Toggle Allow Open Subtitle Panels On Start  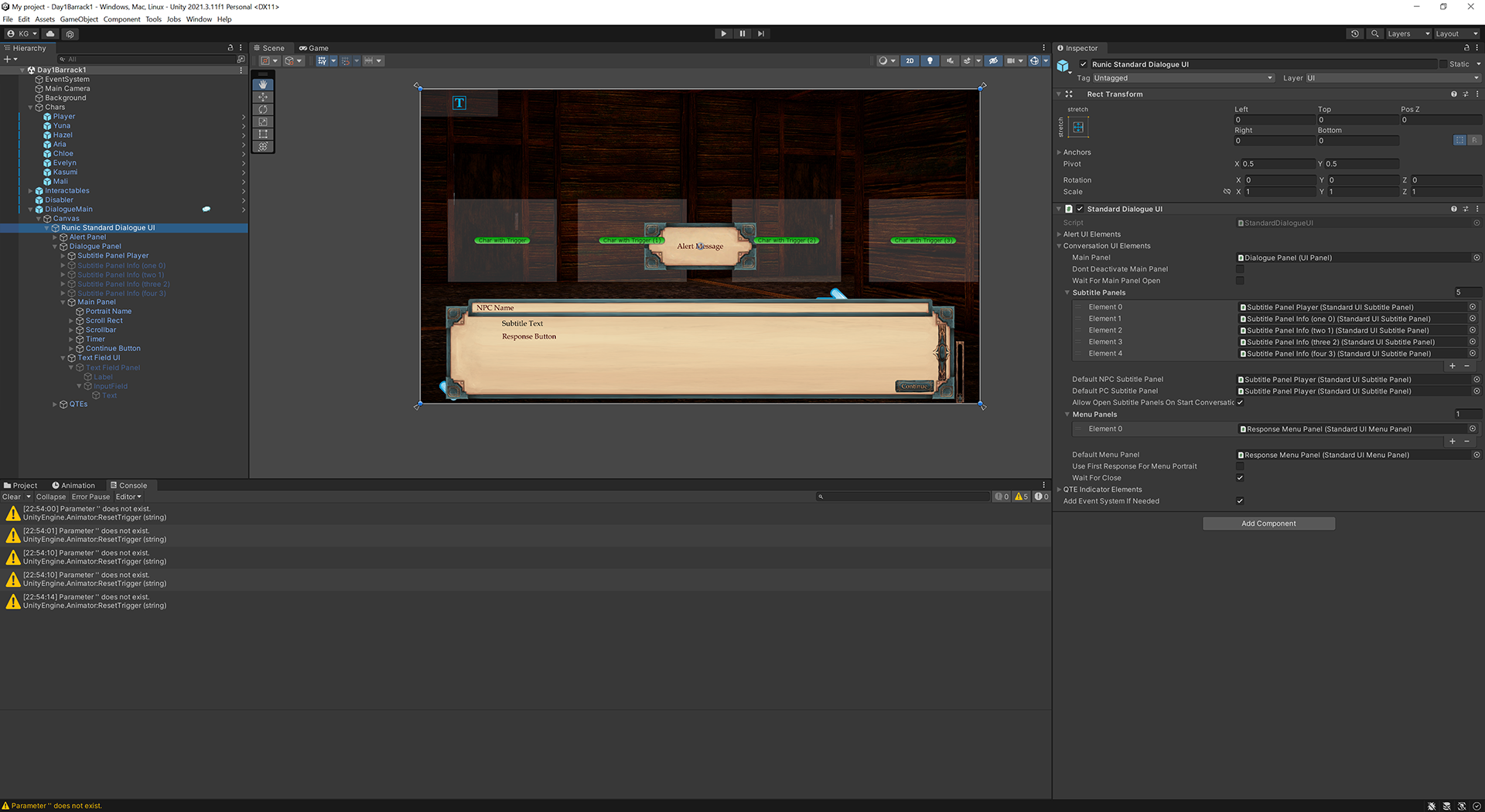[x=1240, y=402]
